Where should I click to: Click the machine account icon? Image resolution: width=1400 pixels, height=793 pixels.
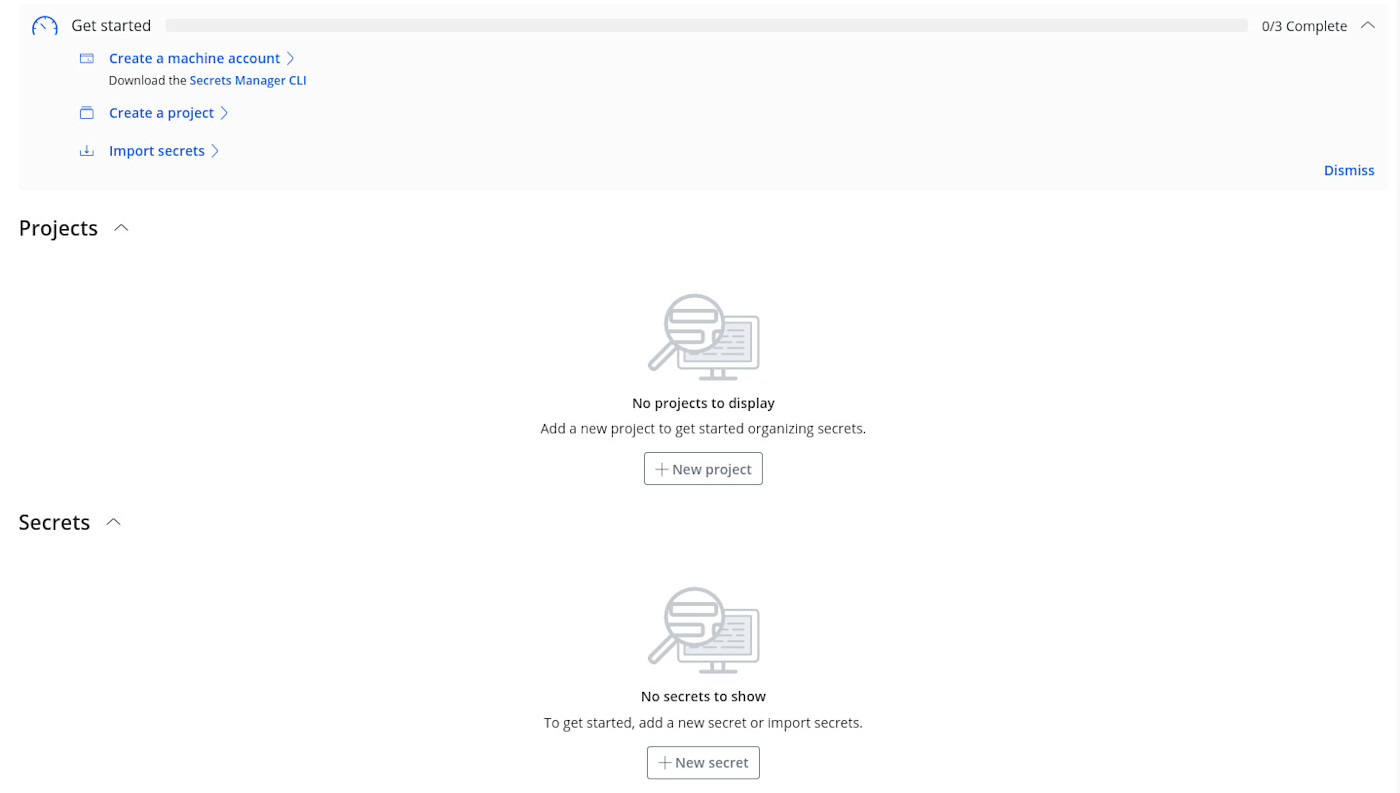87,58
